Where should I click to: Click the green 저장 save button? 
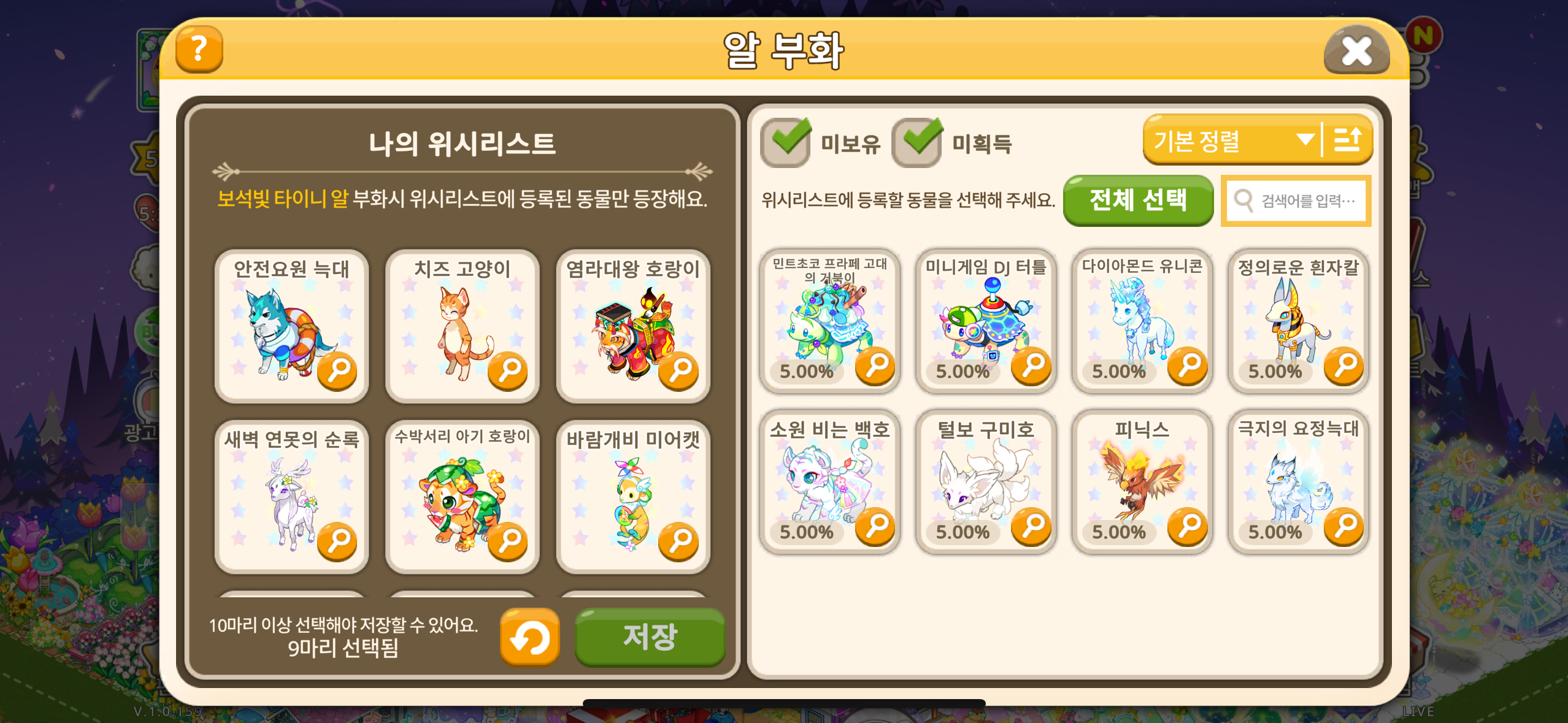[x=650, y=637]
